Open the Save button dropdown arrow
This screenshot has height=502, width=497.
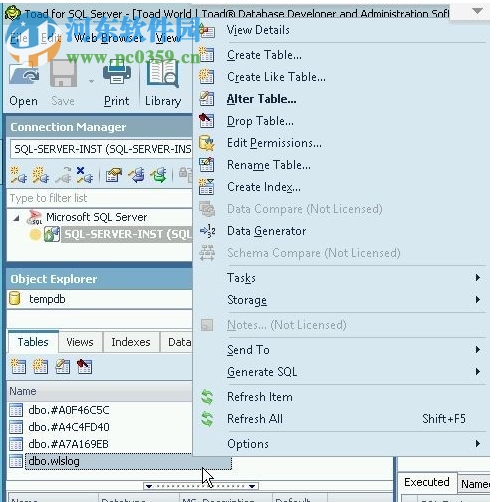(91, 81)
